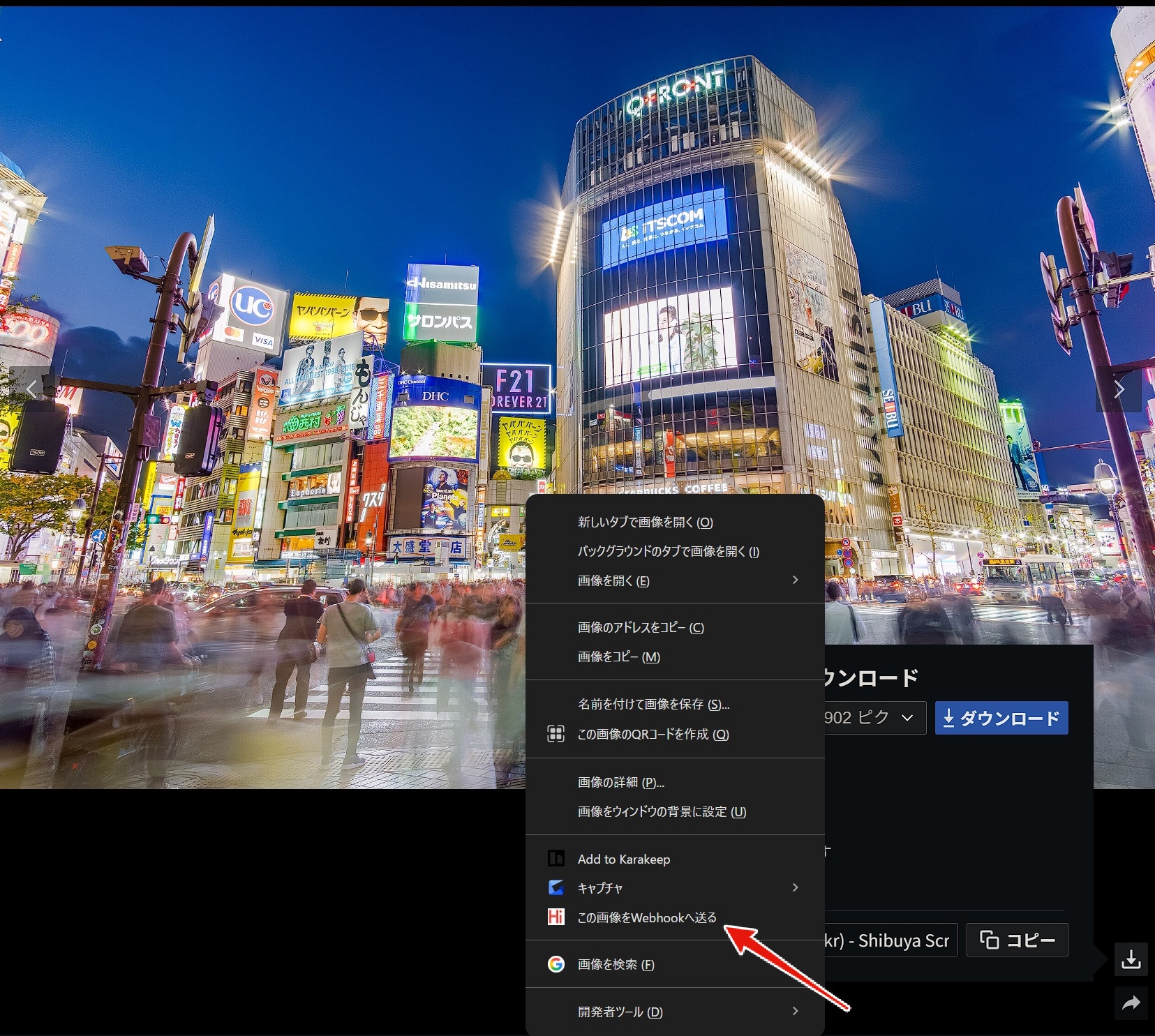Copy the image address from context menu
Viewport: 1155px width, 1036px height.
pos(675,627)
